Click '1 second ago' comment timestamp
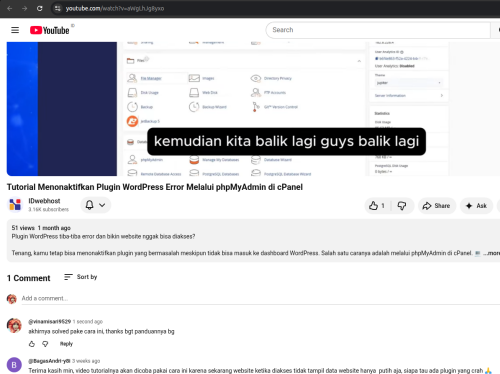This screenshot has height=374, width=500. tap(88, 322)
